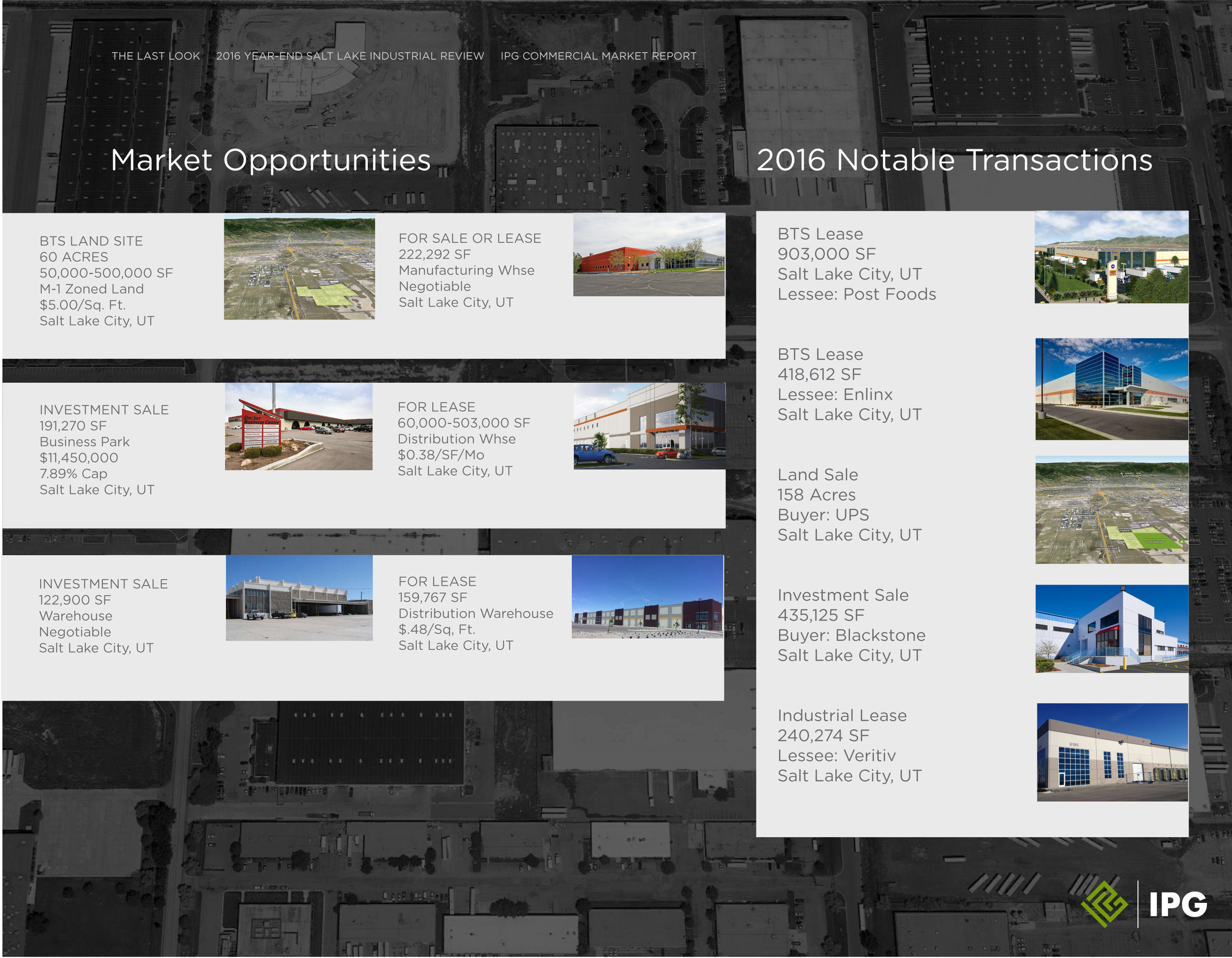Click the '$.48/Sq, Ft.' rate
Screen dimensions: 1232x958
(x=437, y=629)
